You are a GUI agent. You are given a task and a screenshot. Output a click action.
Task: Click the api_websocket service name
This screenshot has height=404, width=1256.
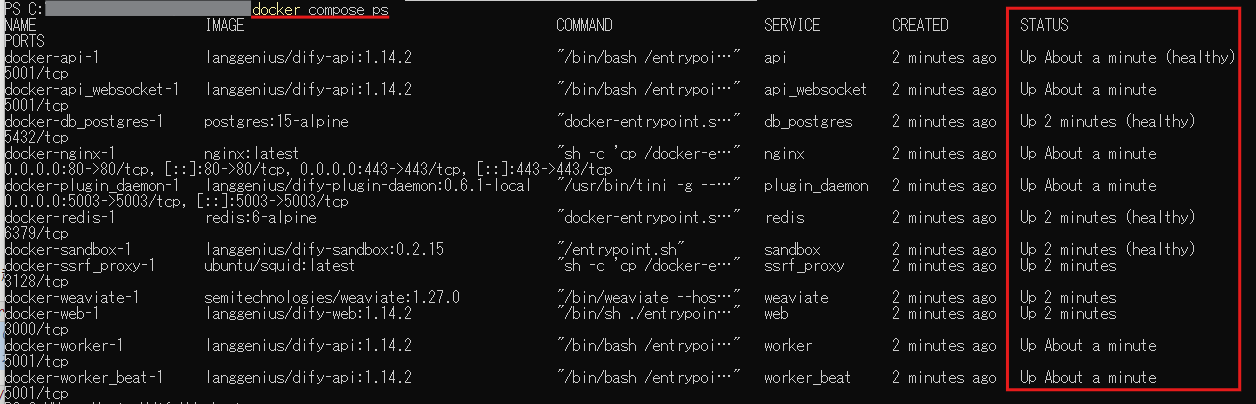pos(816,89)
